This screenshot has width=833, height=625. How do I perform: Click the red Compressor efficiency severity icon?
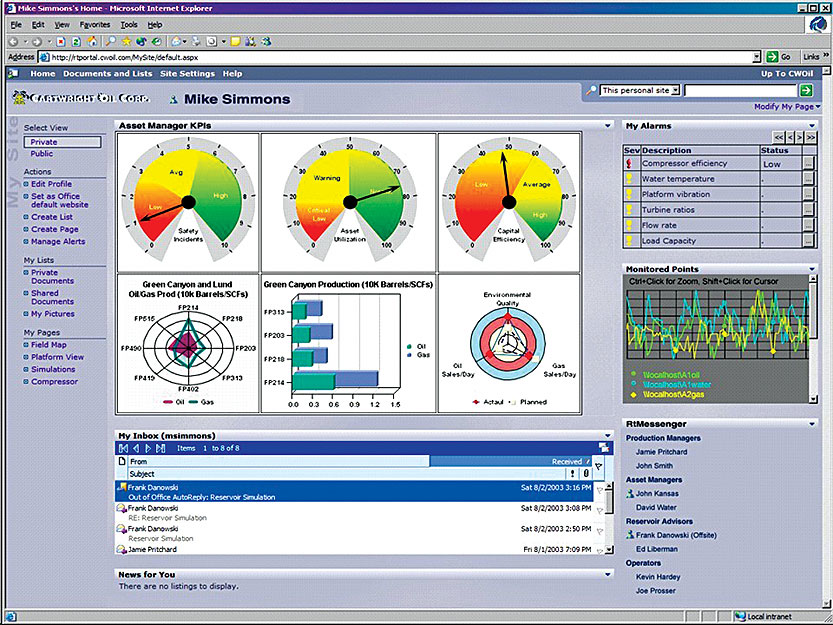(x=631, y=164)
